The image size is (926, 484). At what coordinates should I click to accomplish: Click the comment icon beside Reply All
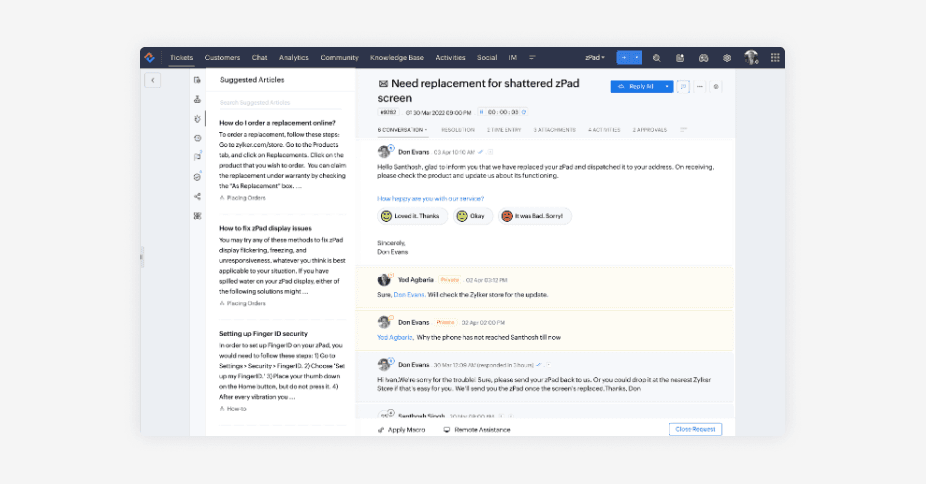[683, 87]
